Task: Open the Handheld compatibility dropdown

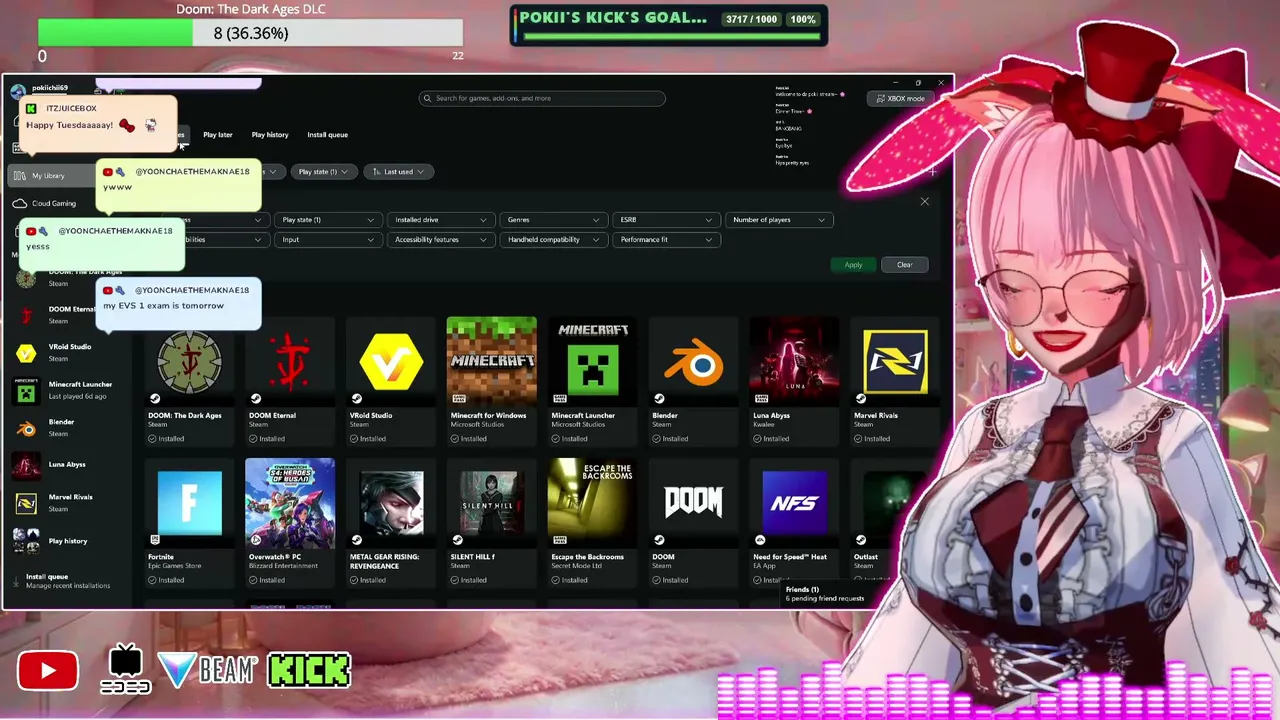Action: point(553,240)
